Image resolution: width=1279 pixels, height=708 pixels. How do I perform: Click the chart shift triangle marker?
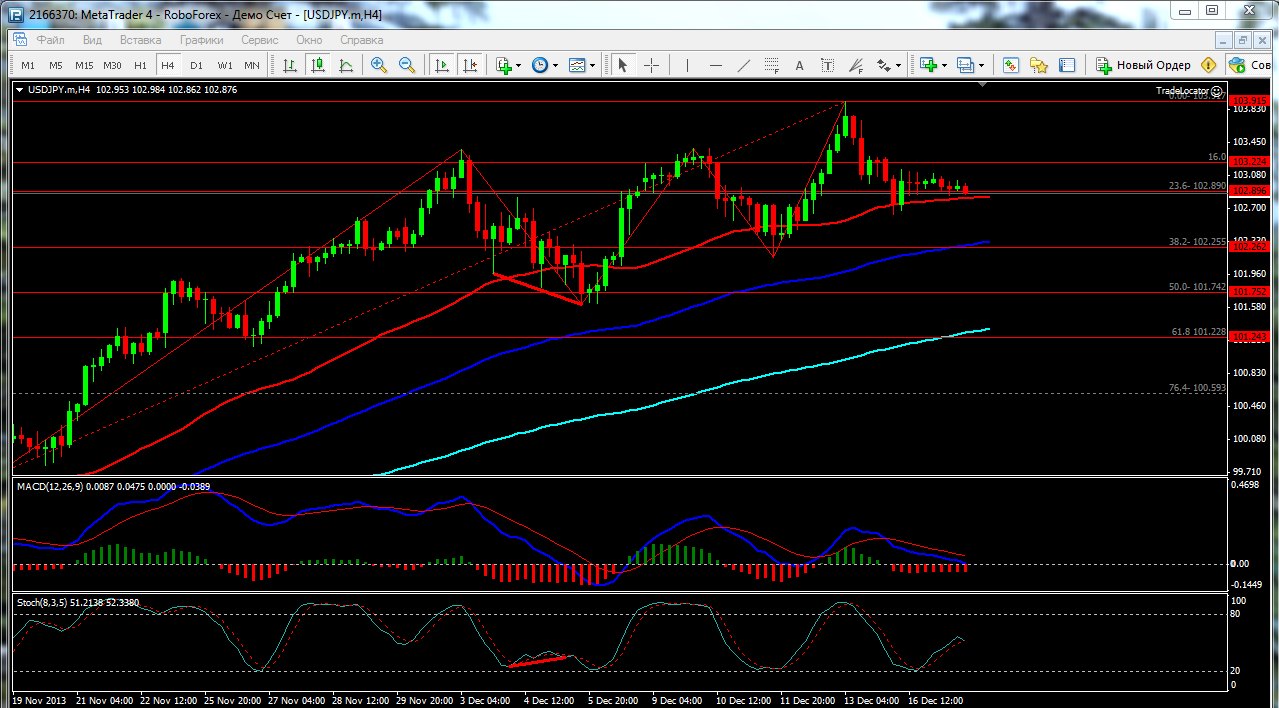point(984,86)
